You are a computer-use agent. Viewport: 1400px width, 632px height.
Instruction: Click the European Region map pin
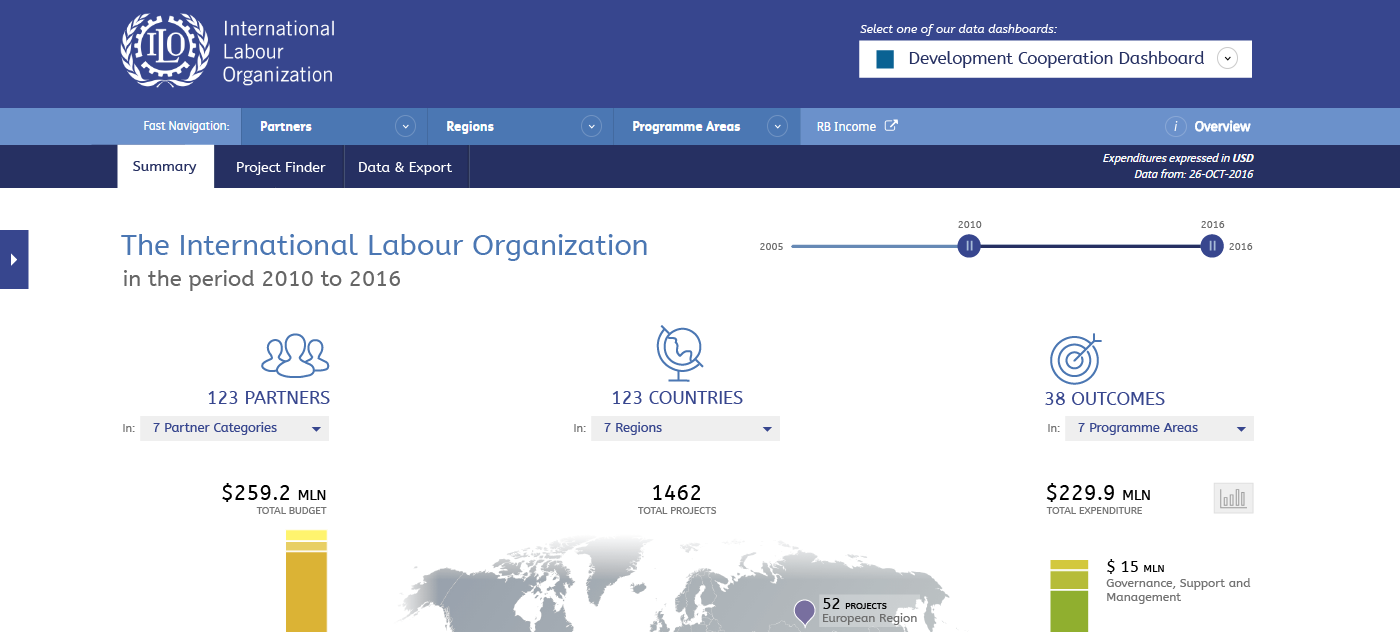[804, 613]
